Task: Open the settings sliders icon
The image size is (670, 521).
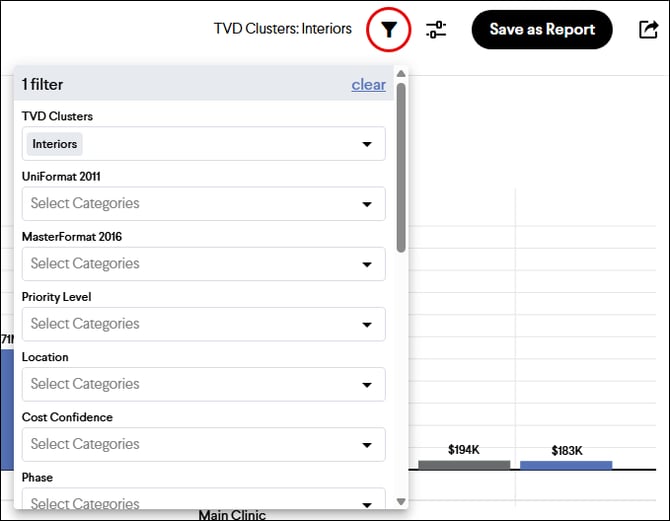Action: 436,30
